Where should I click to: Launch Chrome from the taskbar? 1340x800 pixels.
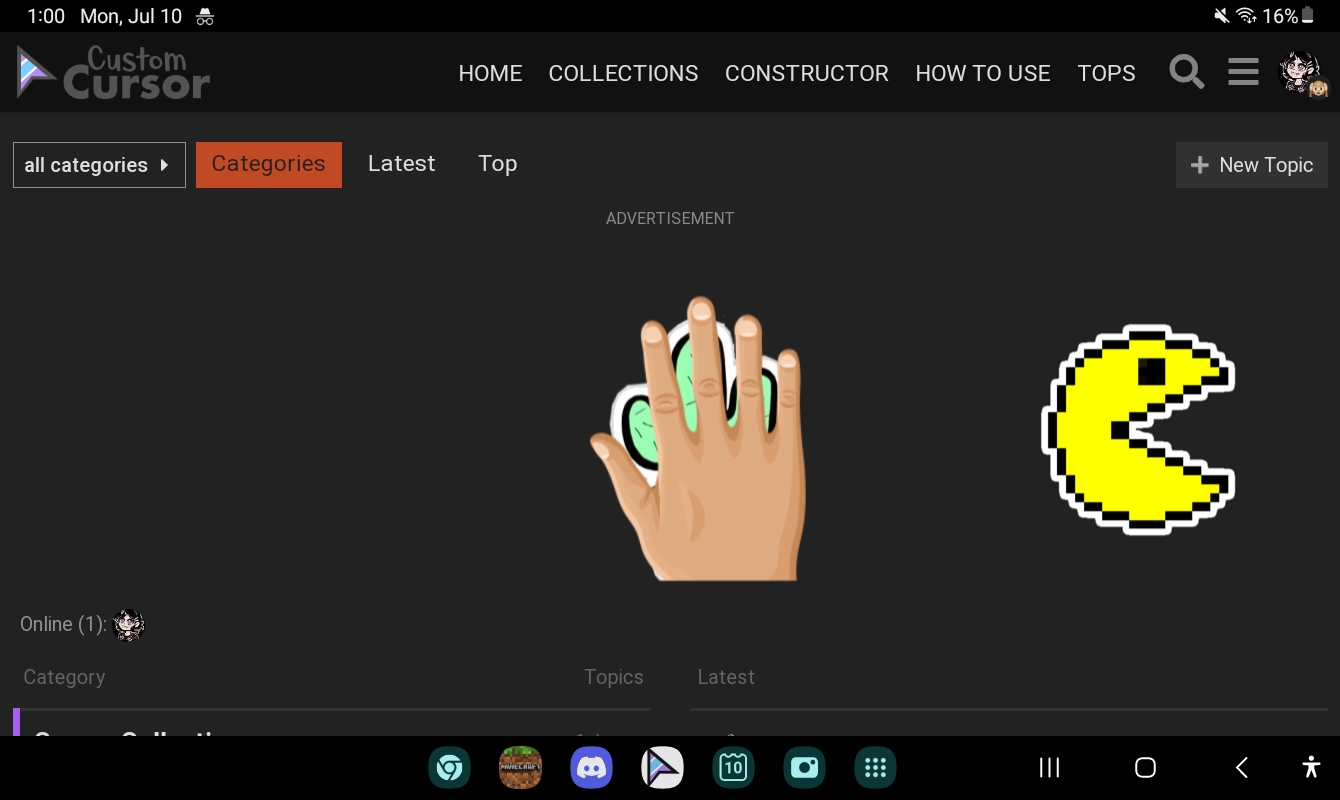[x=449, y=767]
